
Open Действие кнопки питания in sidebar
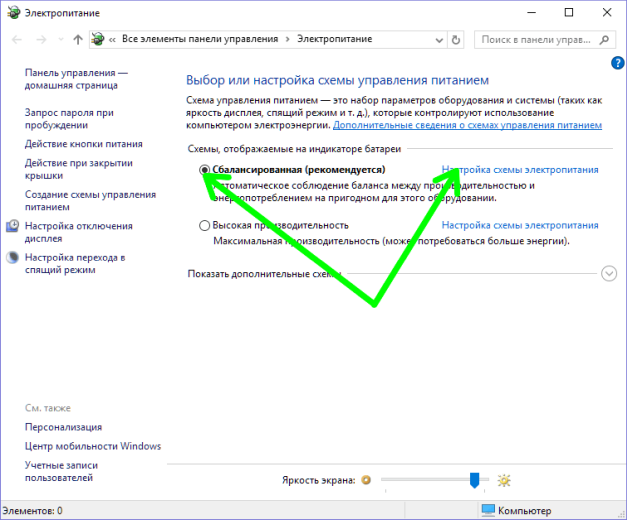click(84, 144)
